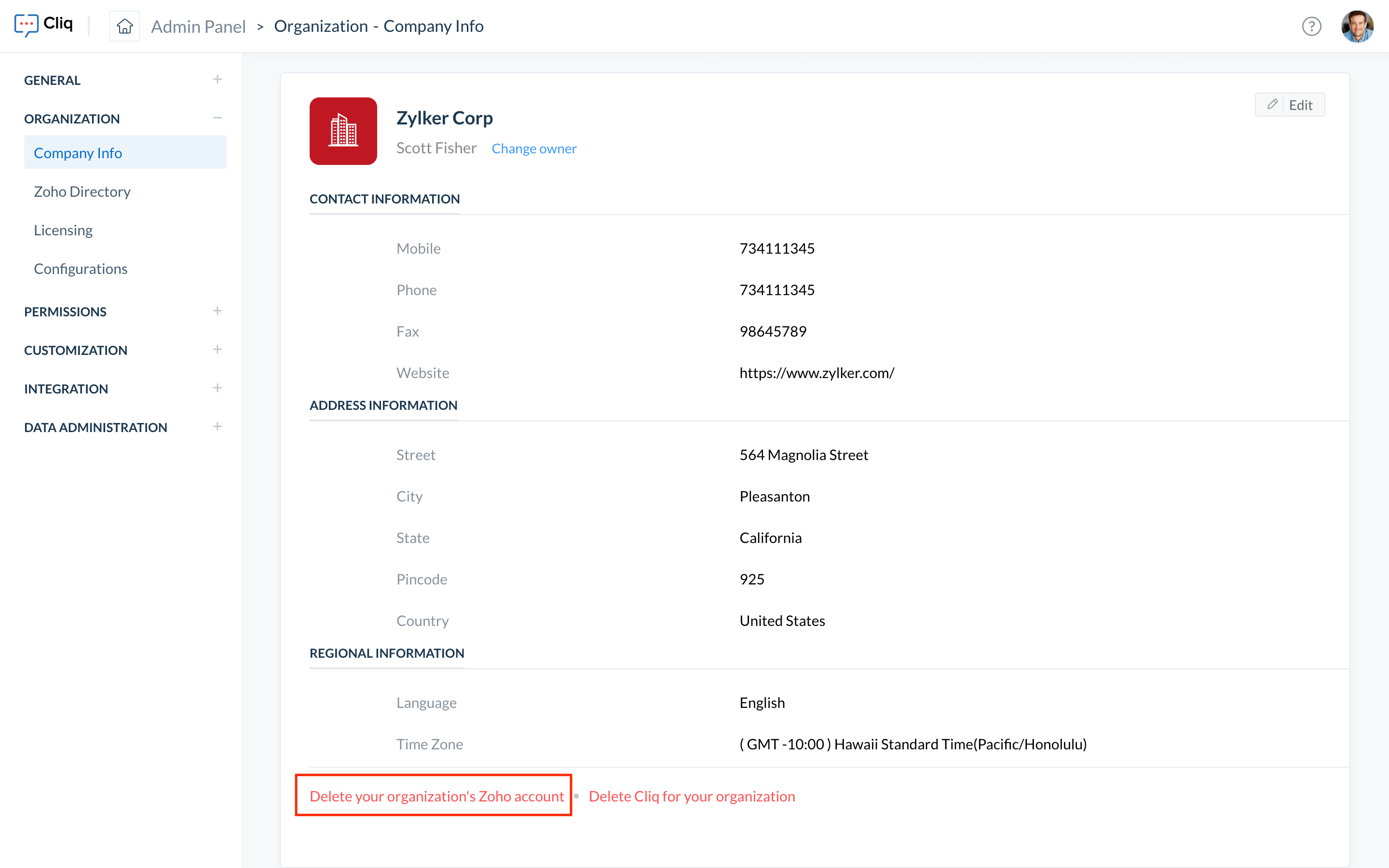The height and width of the screenshot is (868, 1389).
Task: Click the CUSTOMIZATION section heading
Action: pyautogui.click(x=76, y=350)
